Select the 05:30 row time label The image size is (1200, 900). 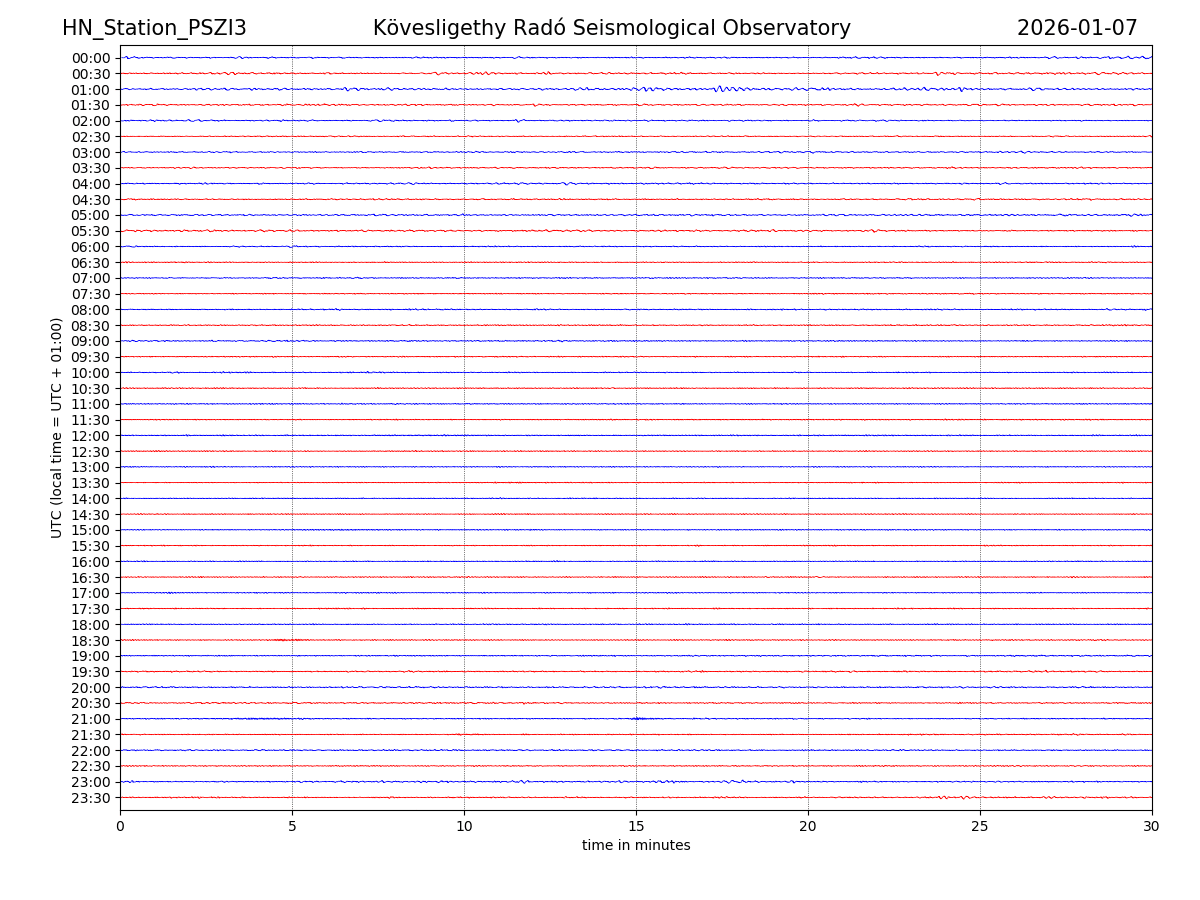(x=91, y=231)
